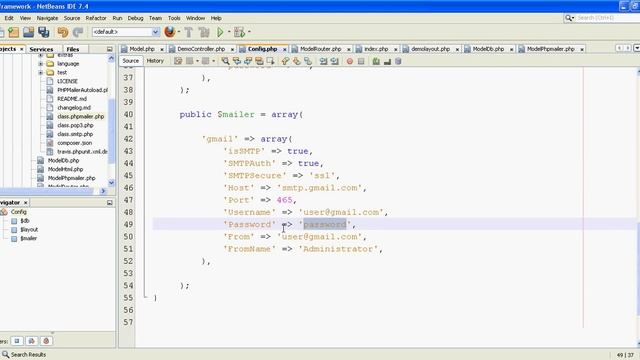Screen dimensions: 640x360
Task: Select the $mailer member in the Navigator
Action: [x=29, y=238]
